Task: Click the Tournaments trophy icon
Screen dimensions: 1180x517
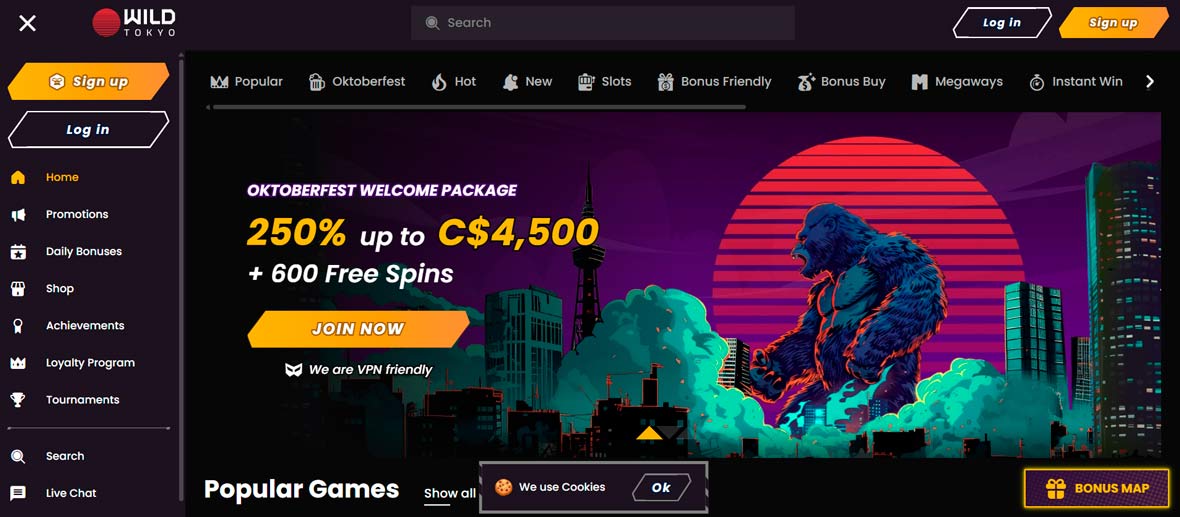Action: [18, 400]
